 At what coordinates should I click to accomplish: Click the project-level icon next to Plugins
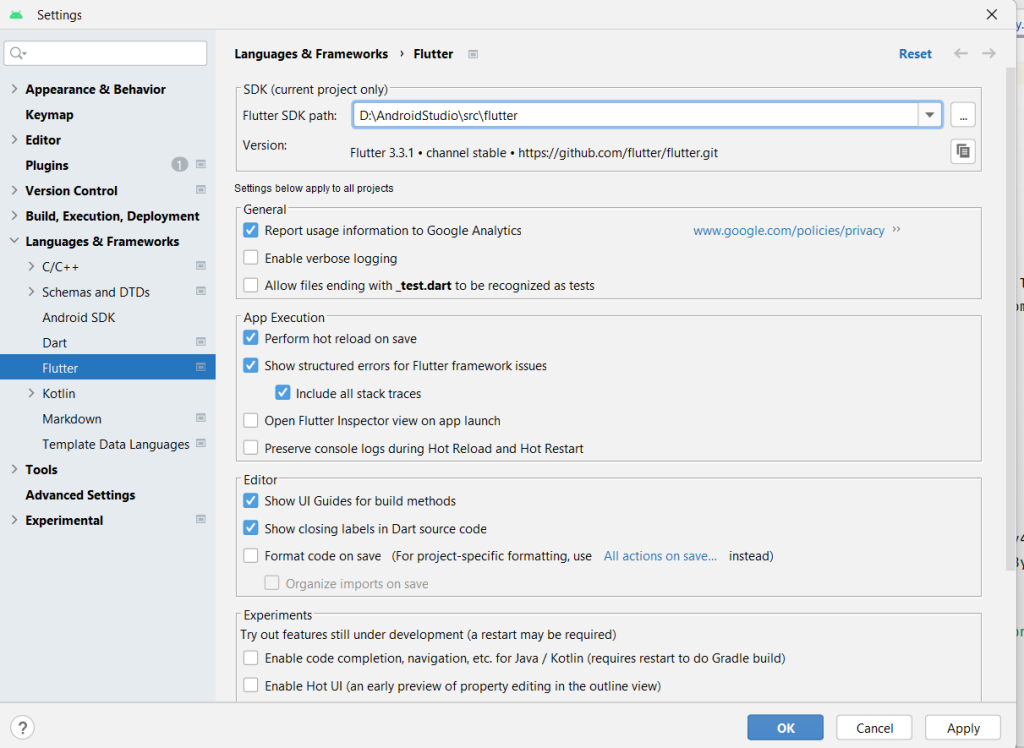tap(201, 165)
